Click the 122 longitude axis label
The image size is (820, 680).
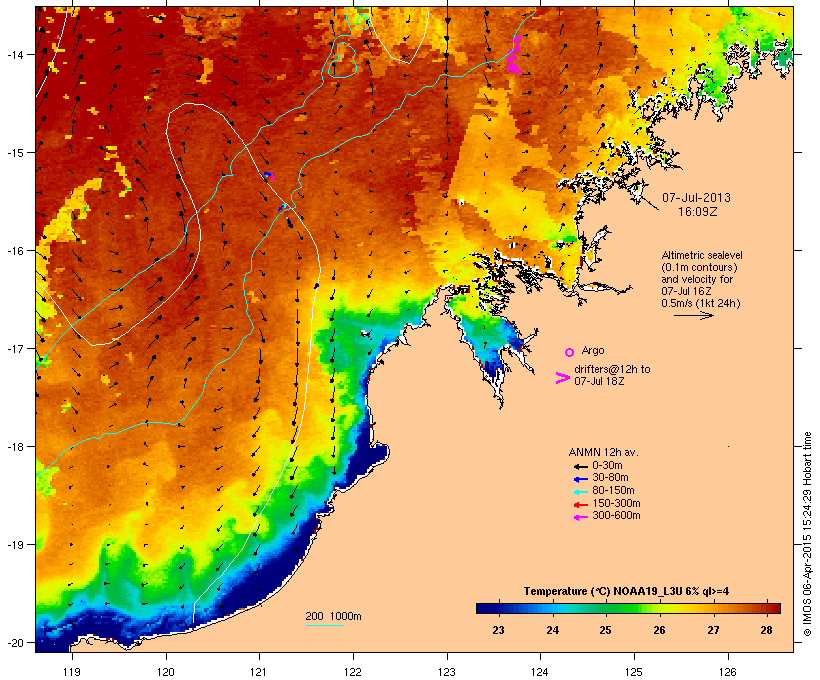coord(353,672)
